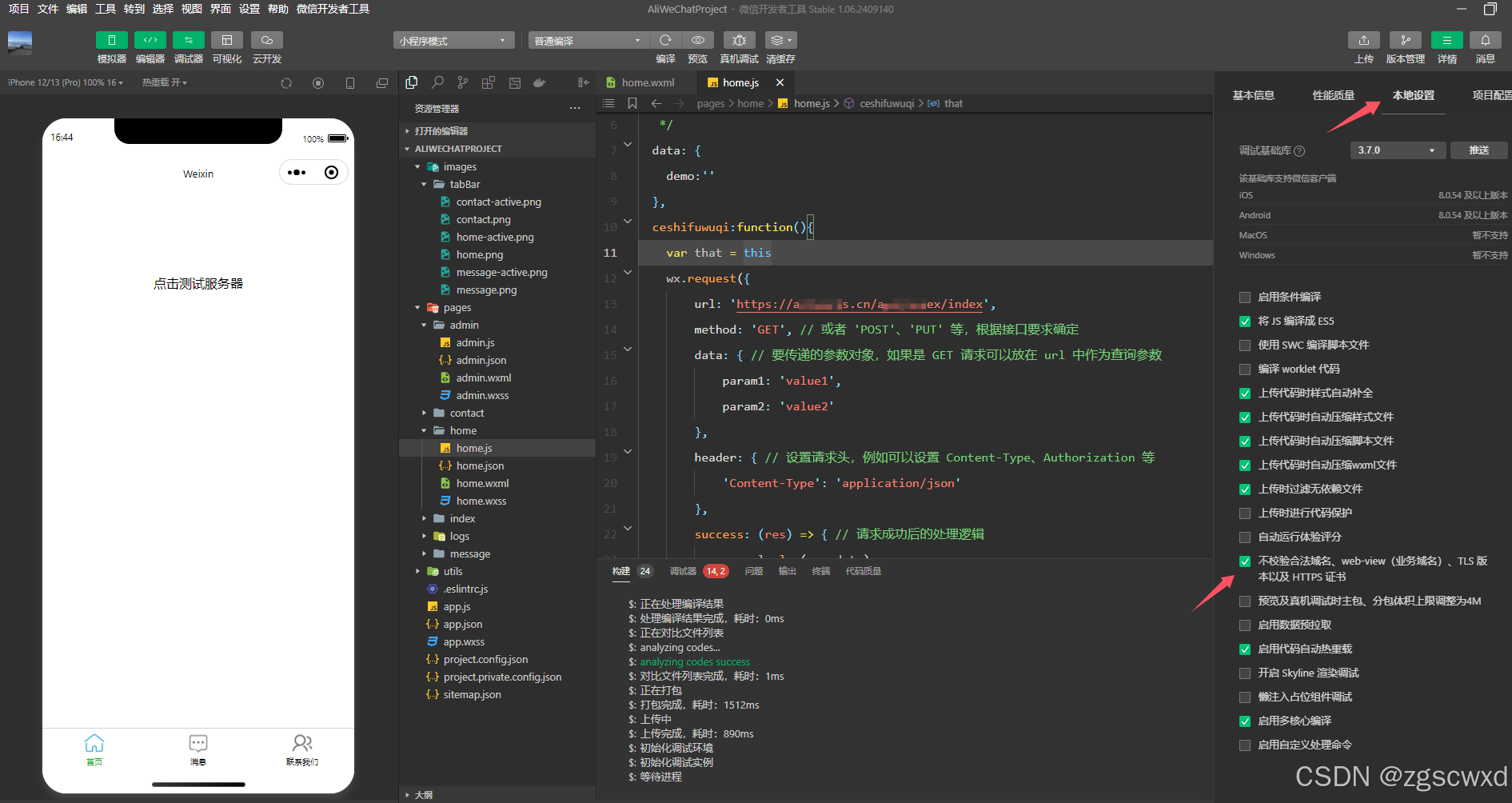Open project.config.json file

(x=485, y=660)
